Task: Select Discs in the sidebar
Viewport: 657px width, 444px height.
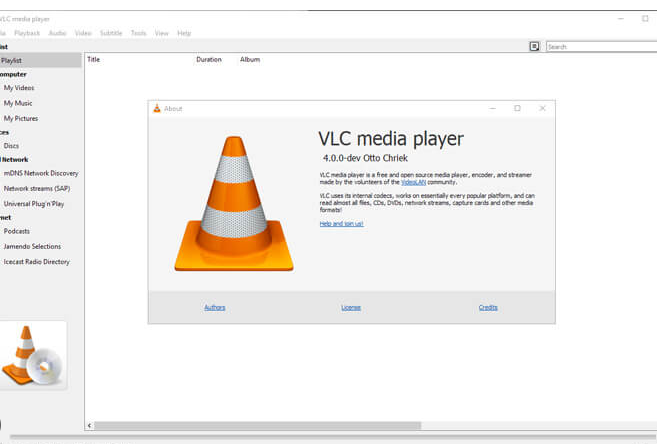Action: pyautogui.click(x=11, y=146)
